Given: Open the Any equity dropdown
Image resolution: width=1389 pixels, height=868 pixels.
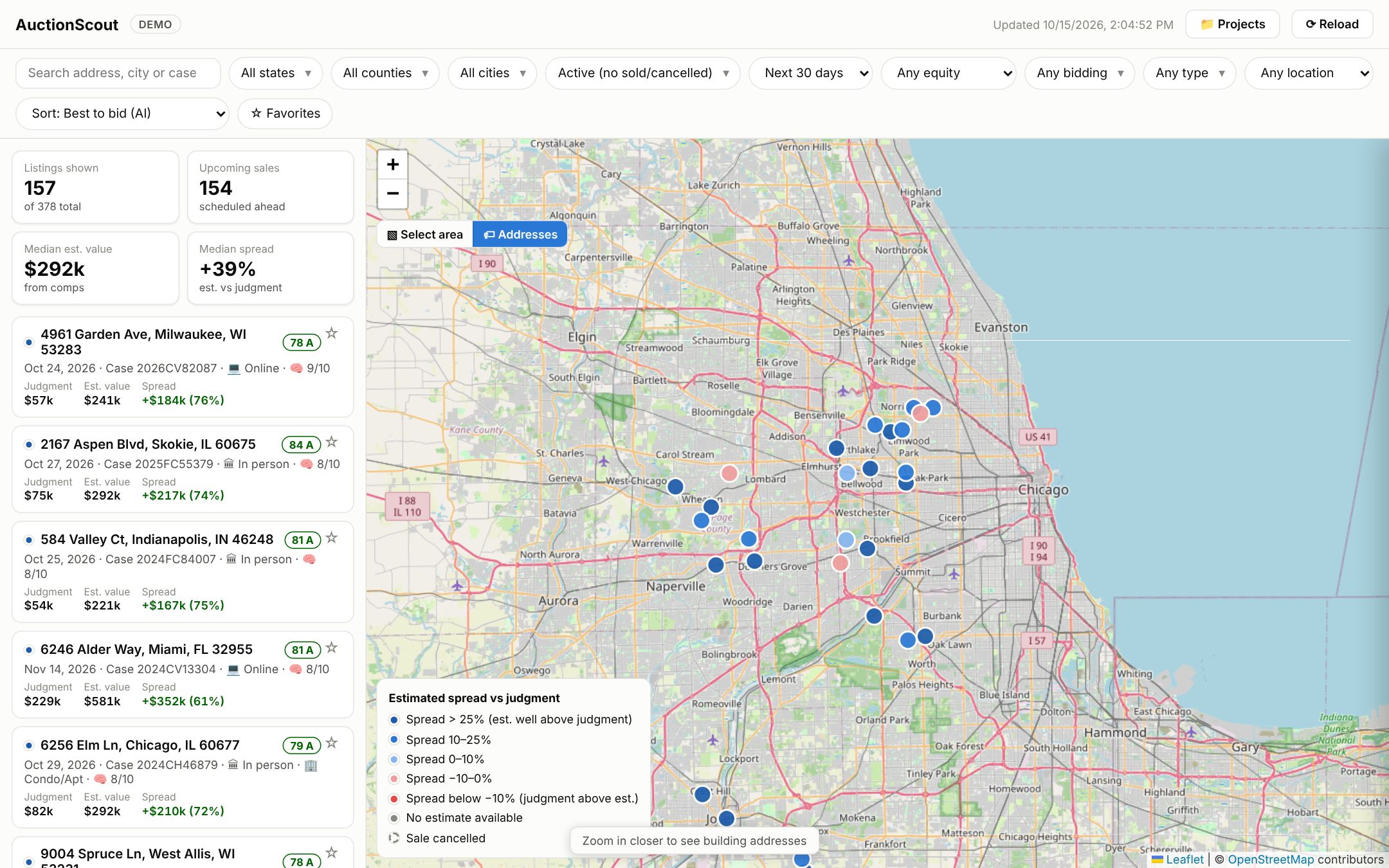Looking at the screenshot, I should tap(949, 73).
